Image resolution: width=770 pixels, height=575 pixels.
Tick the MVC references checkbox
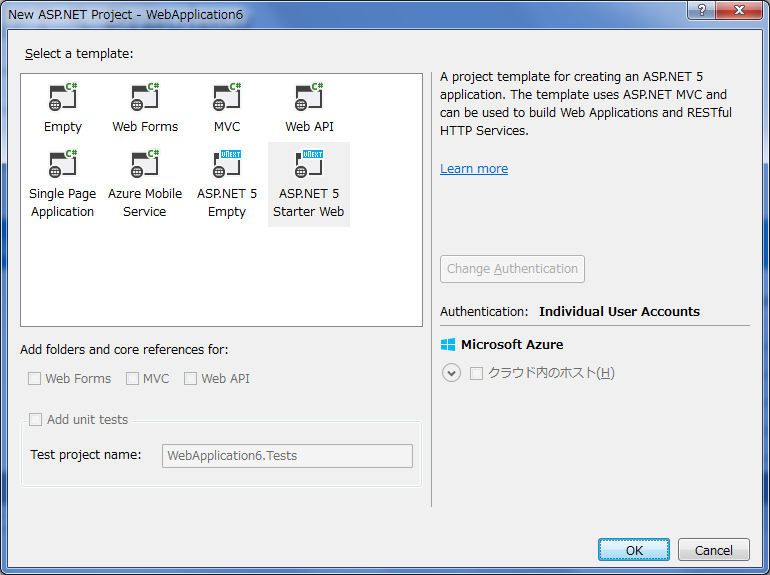click(x=132, y=379)
